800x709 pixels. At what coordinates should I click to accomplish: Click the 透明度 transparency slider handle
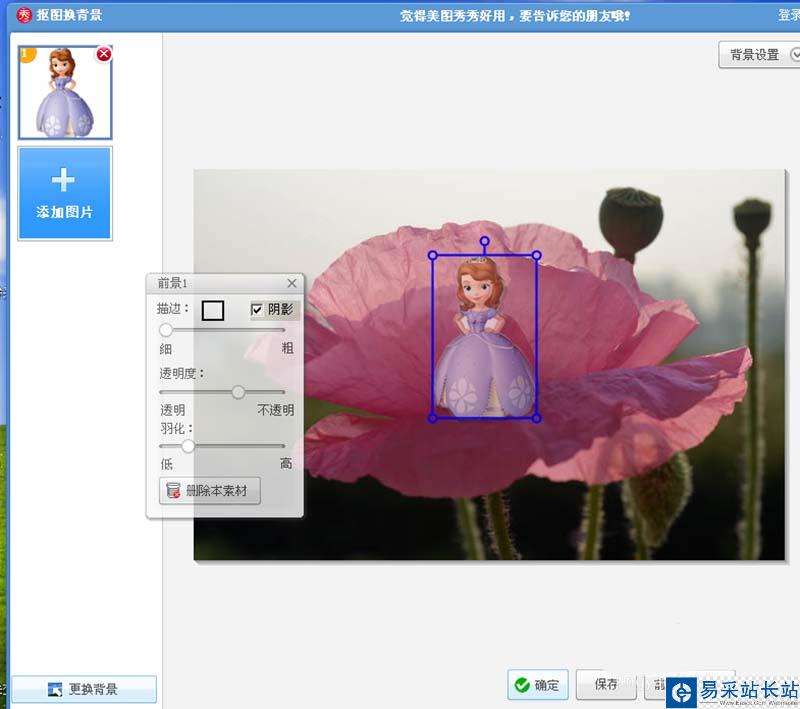click(238, 392)
